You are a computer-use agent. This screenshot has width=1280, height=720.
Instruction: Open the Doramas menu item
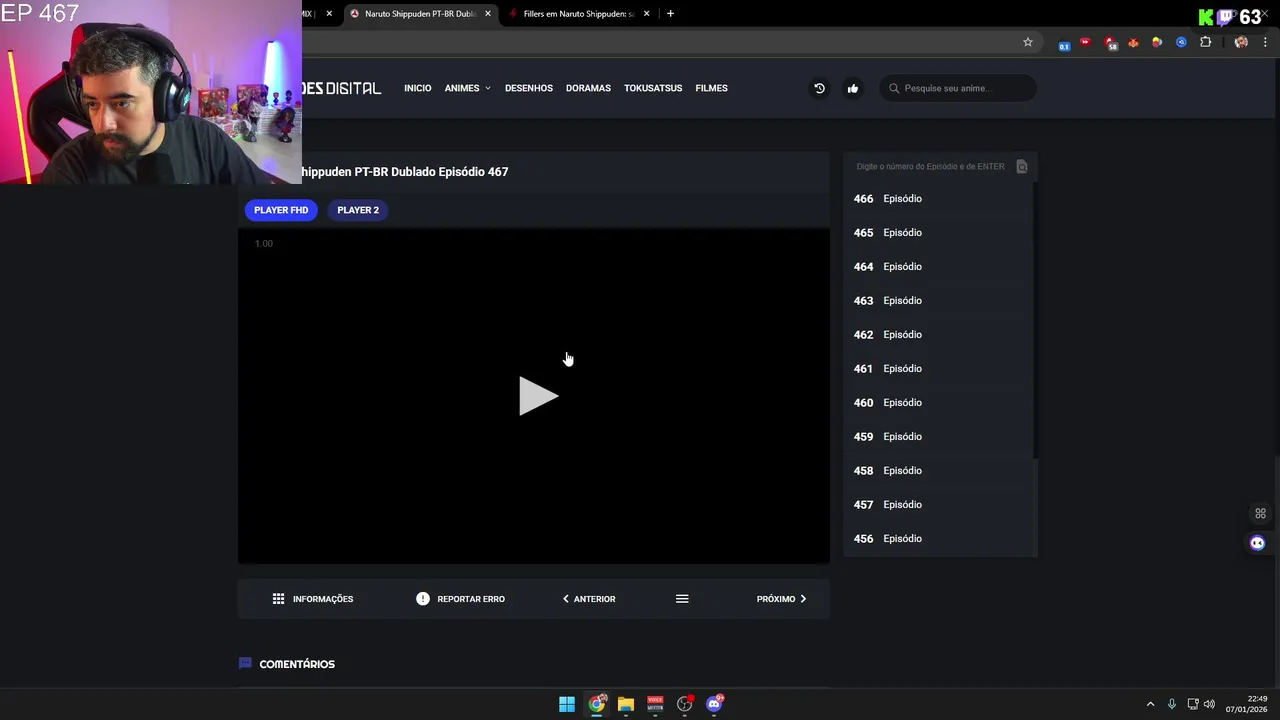tap(588, 88)
